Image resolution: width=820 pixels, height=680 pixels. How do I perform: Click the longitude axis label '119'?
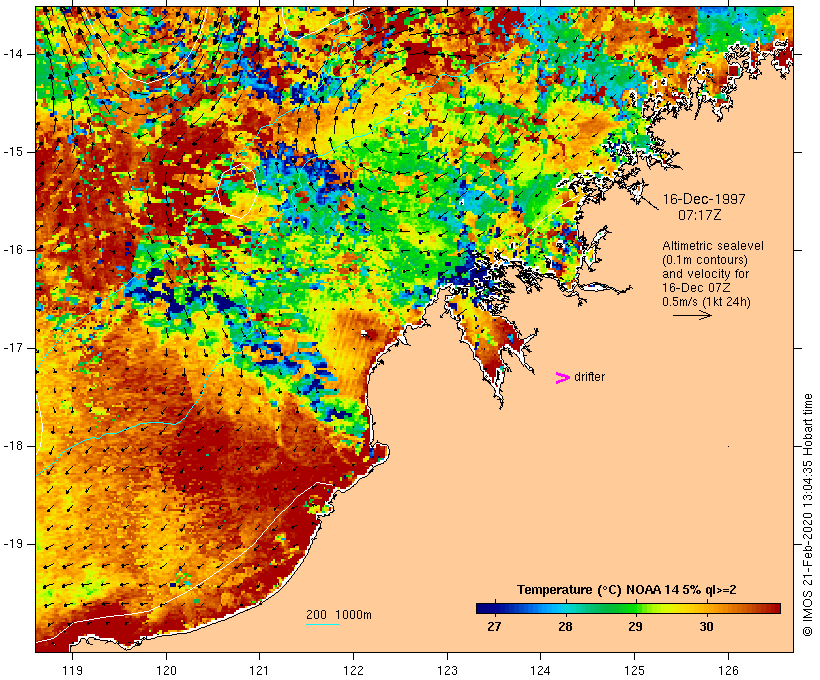[72, 671]
